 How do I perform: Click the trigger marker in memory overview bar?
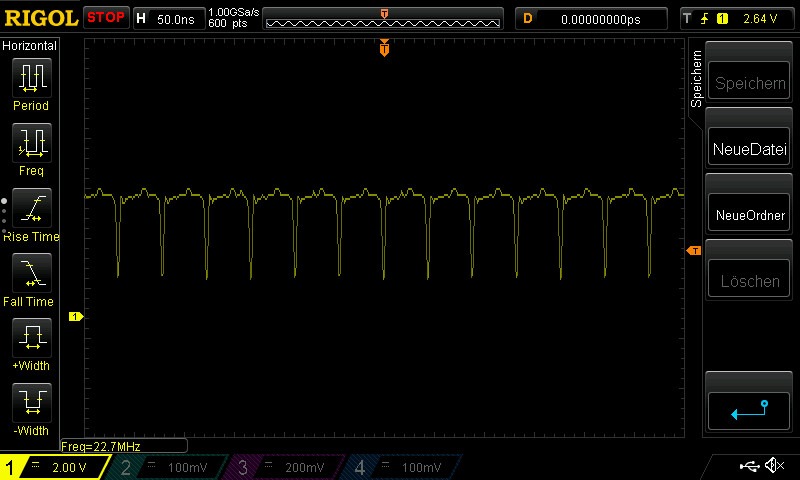pyautogui.click(x=384, y=13)
